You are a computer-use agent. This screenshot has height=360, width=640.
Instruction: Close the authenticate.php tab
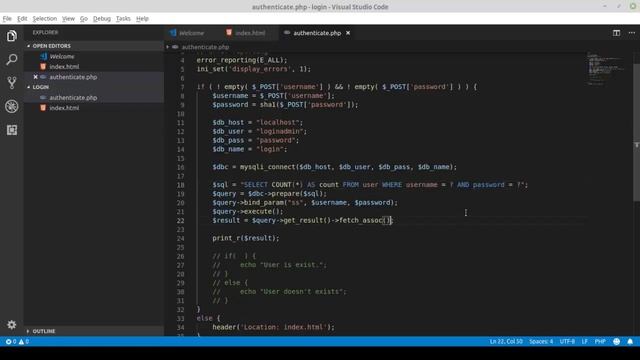(x=348, y=33)
